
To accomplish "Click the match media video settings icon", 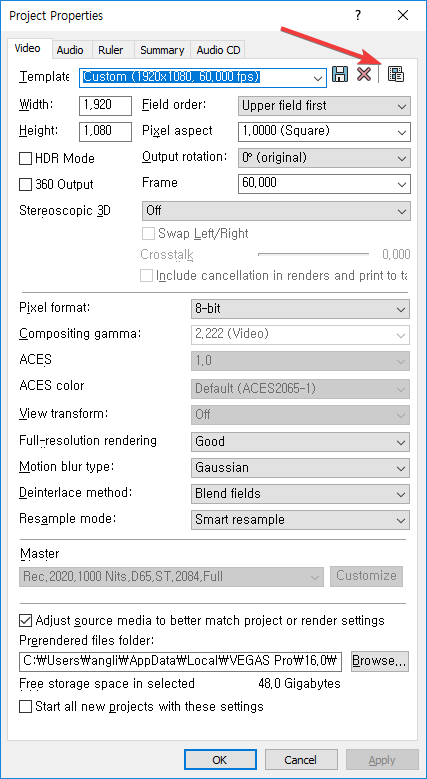I will click(396, 74).
